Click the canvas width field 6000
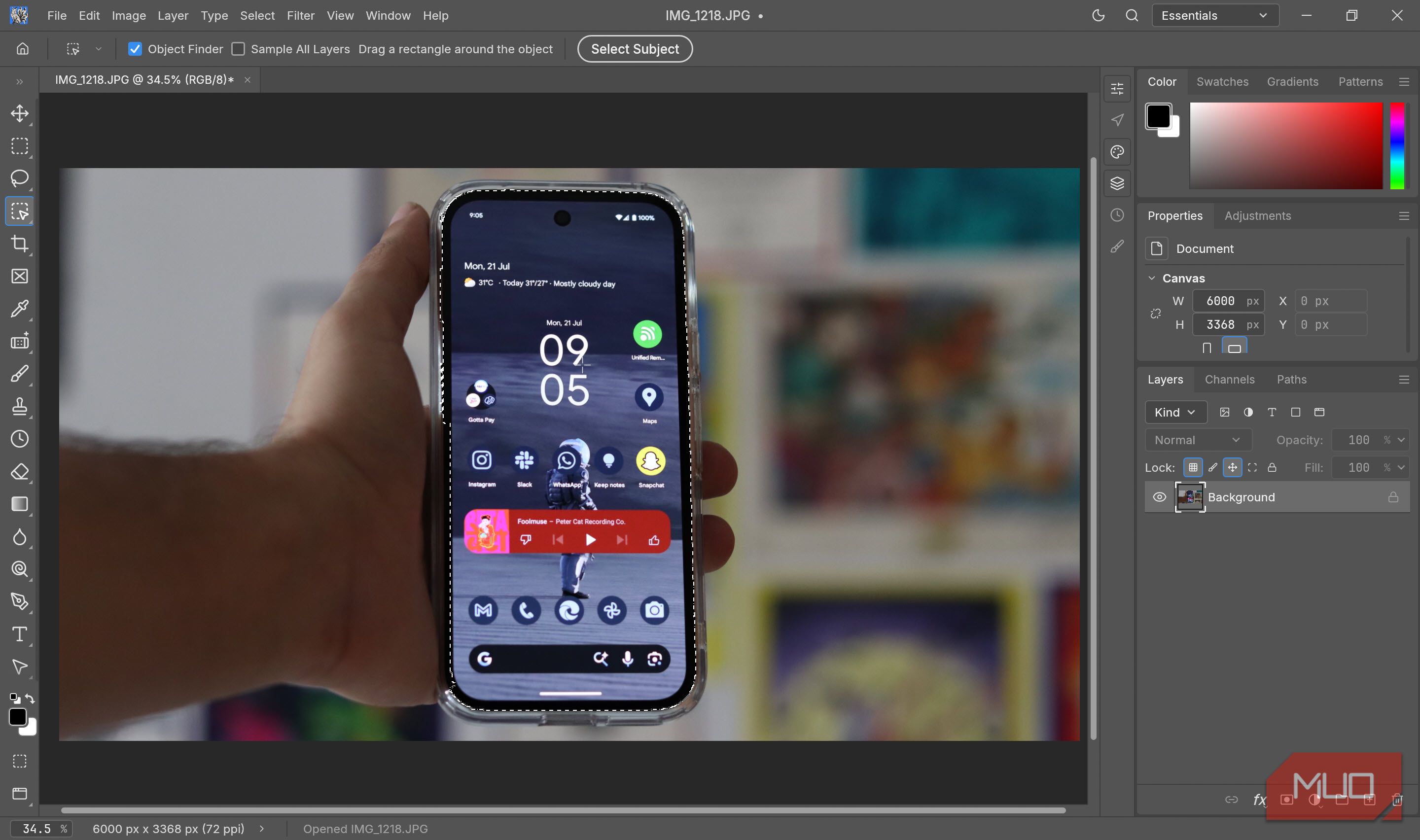1420x840 pixels. pos(1228,301)
